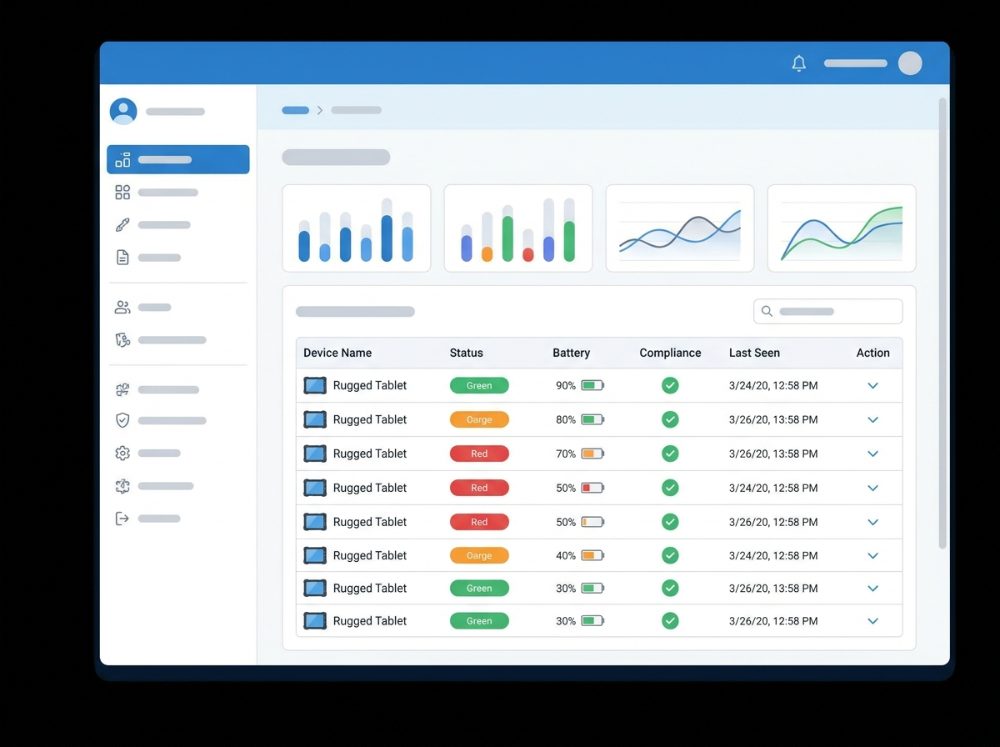Click the blue profile picture in the sidebar
The image size is (1000, 747).
tap(123, 111)
